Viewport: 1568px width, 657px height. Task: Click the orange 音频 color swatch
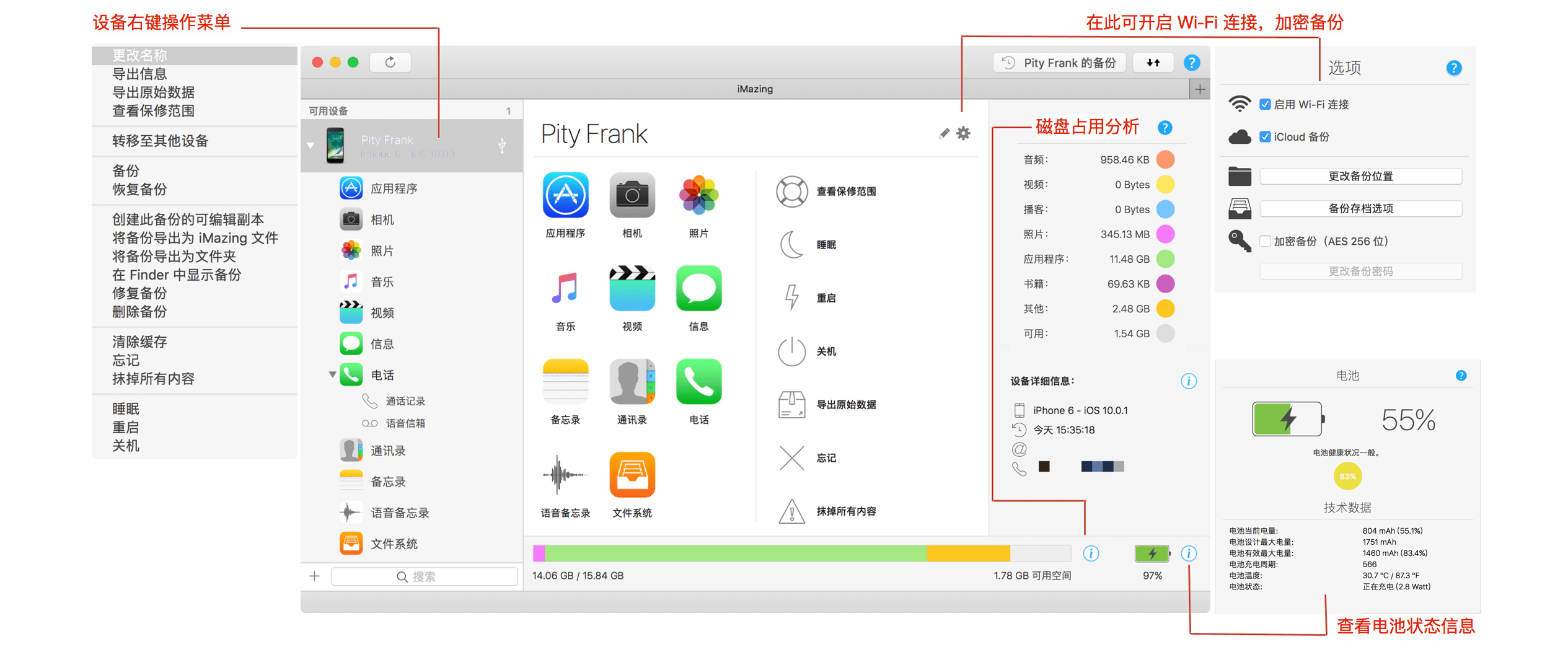pyautogui.click(x=1165, y=160)
